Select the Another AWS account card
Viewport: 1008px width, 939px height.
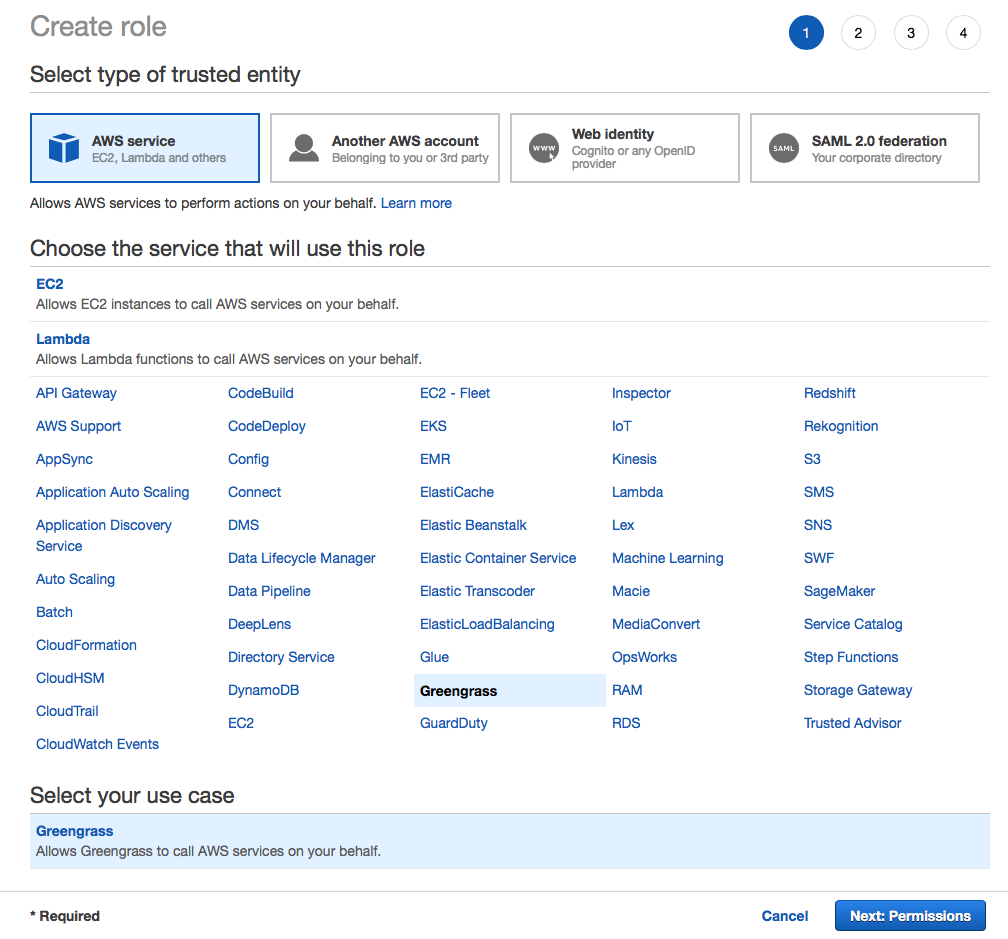384,148
